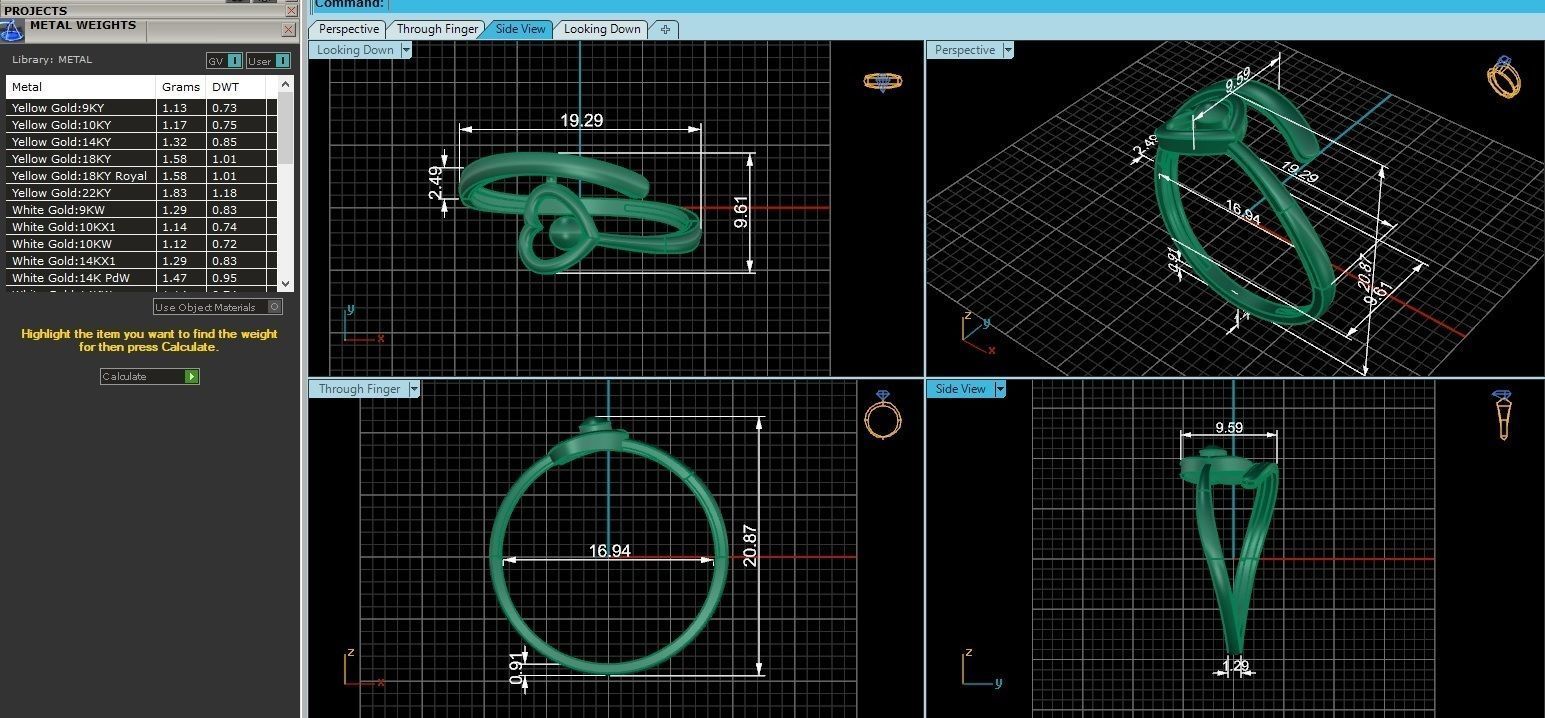Switch to the Side View tab
Image resolution: width=1545 pixels, height=718 pixels.
pos(521,29)
